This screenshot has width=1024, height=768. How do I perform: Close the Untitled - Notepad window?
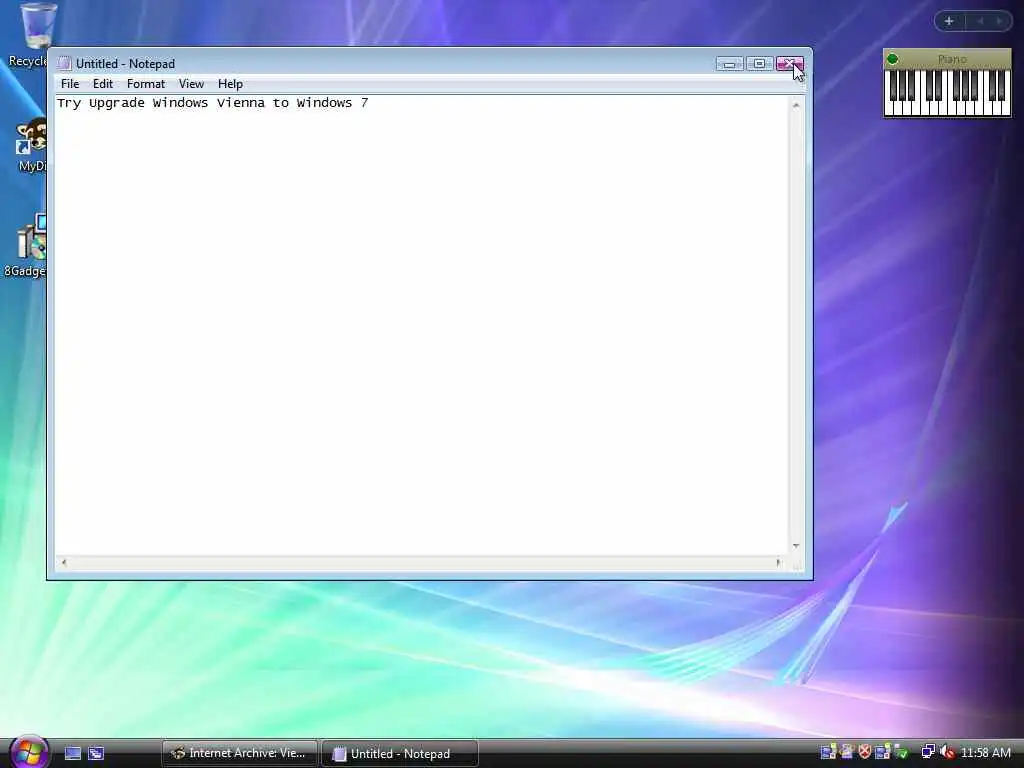pos(790,63)
